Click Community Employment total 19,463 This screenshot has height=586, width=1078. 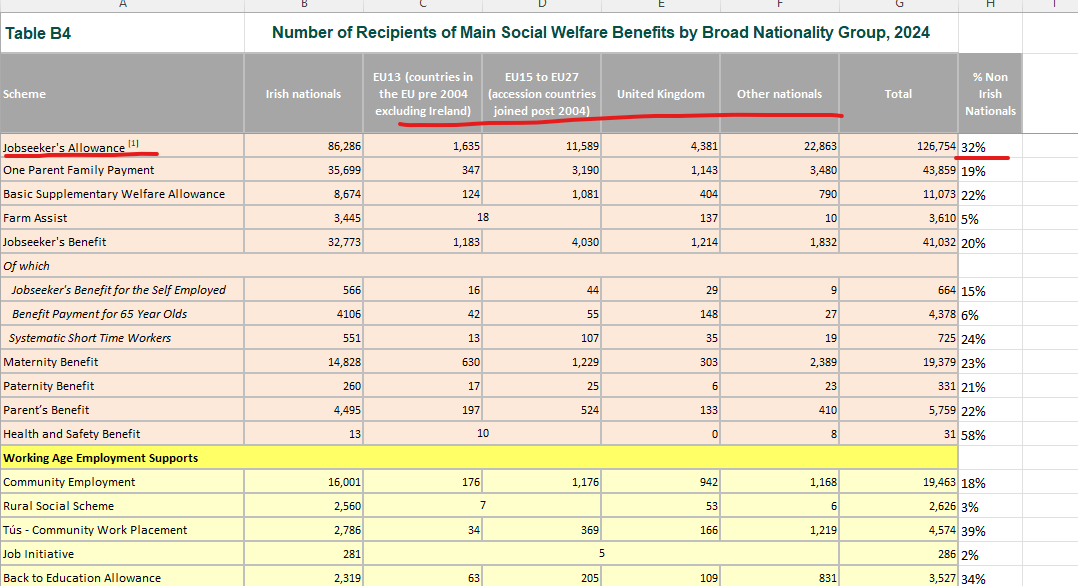(x=899, y=482)
